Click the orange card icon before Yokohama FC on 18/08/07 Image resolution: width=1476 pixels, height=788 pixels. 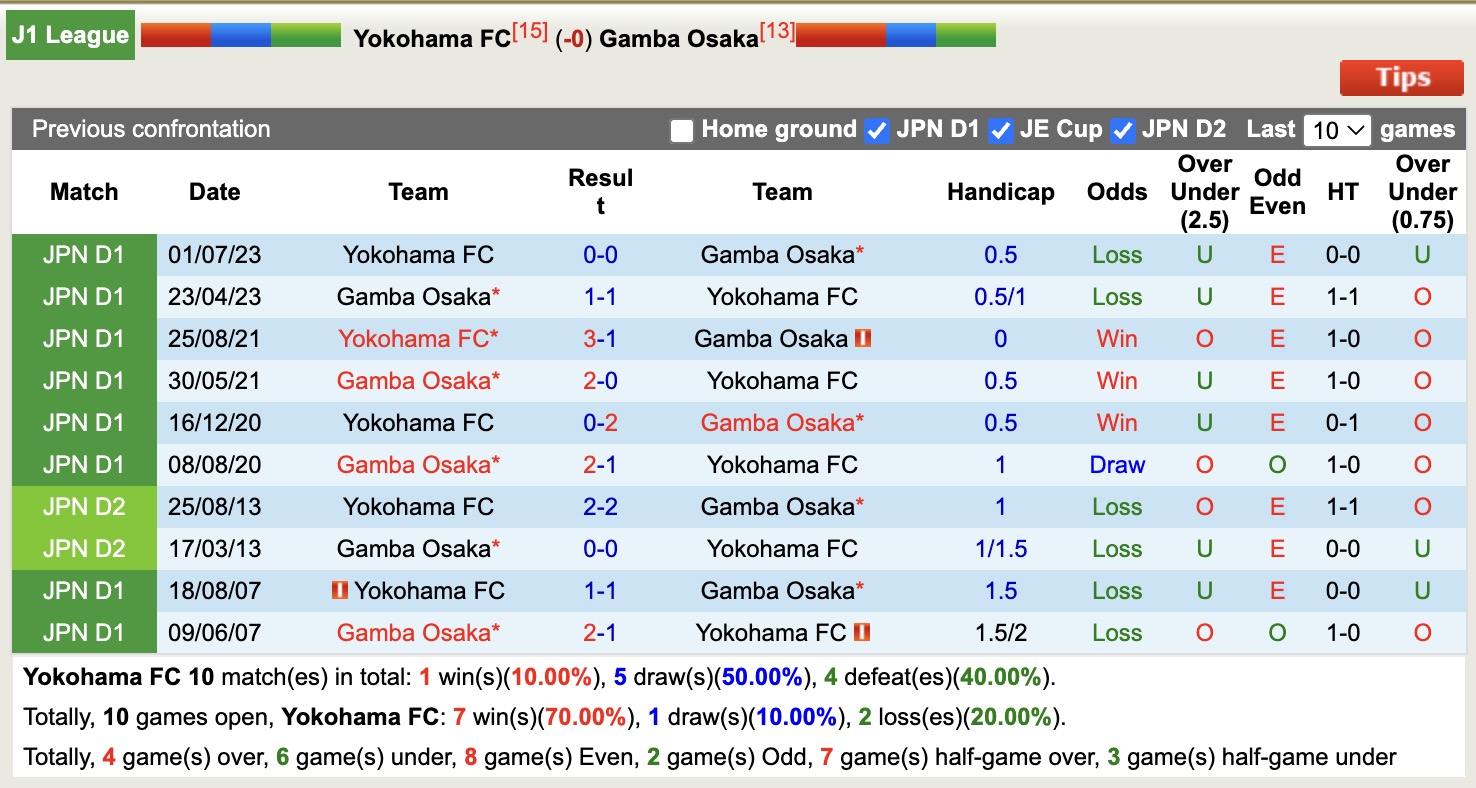point(340,590)
